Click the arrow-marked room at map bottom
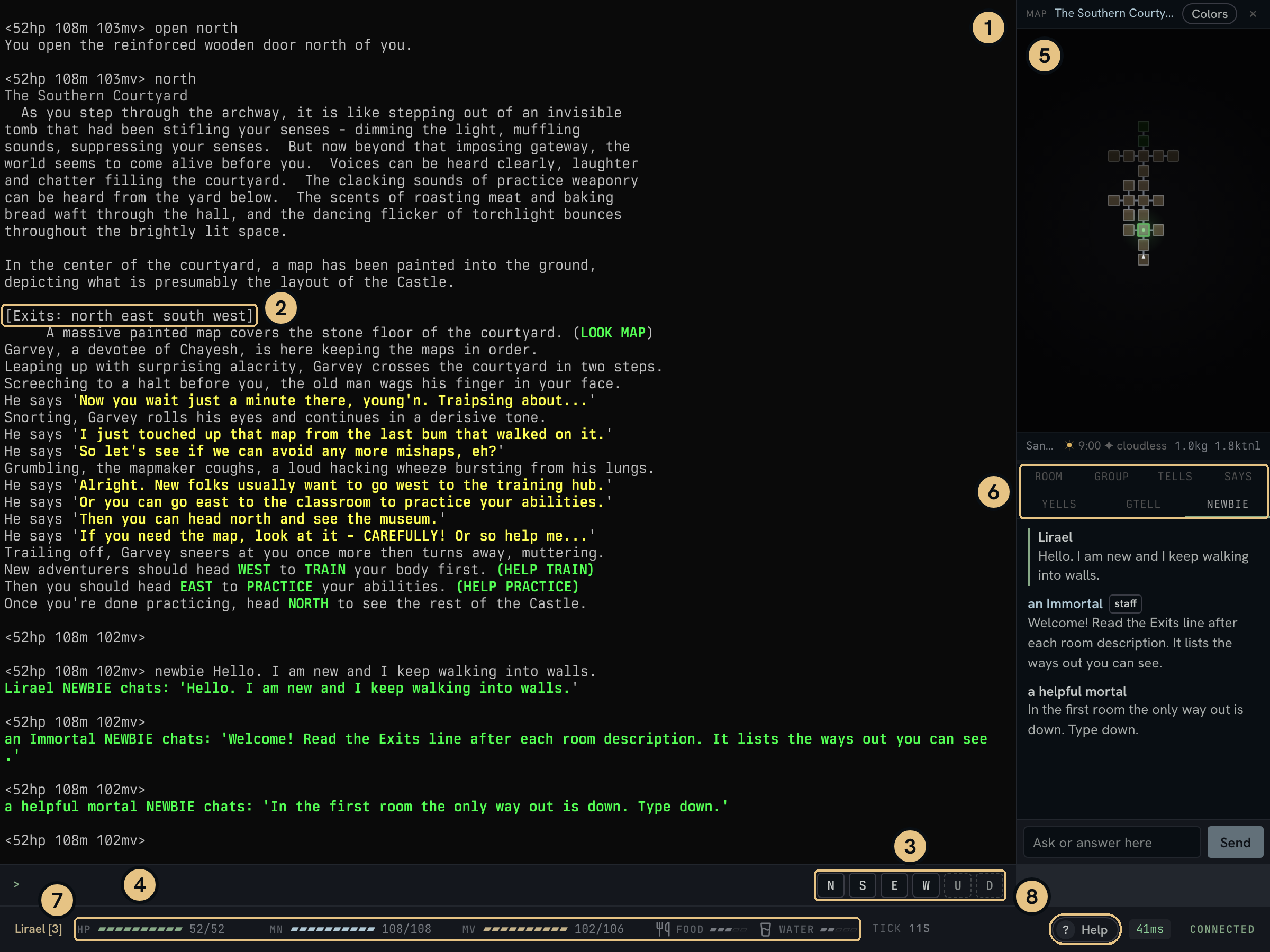The image size is (1270, 952). (x=1143, y=259)
